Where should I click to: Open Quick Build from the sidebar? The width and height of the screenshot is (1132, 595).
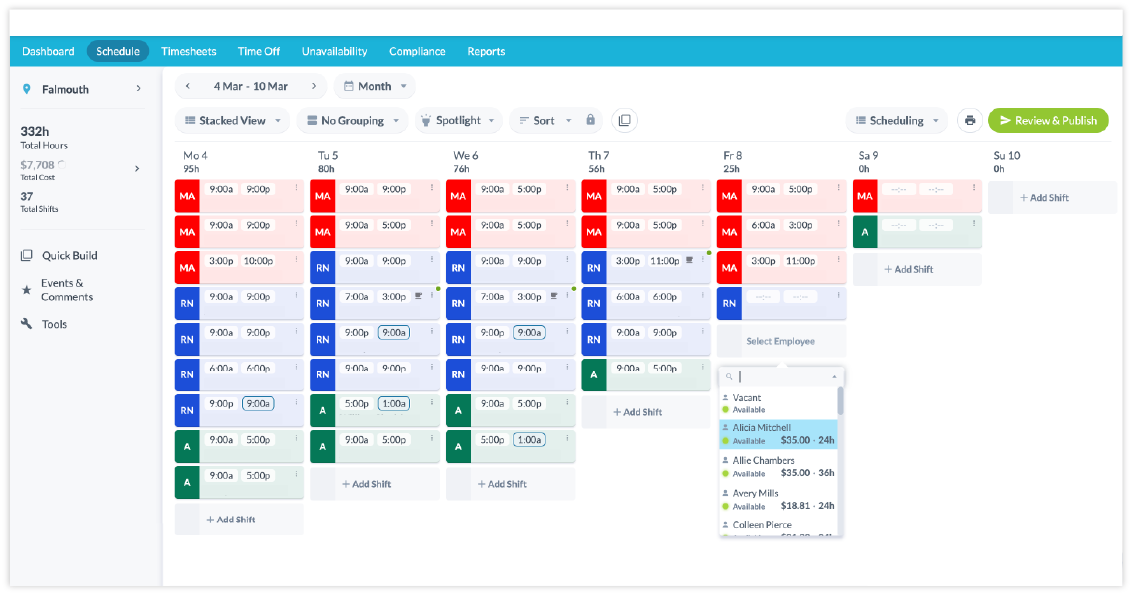[69, 255]
